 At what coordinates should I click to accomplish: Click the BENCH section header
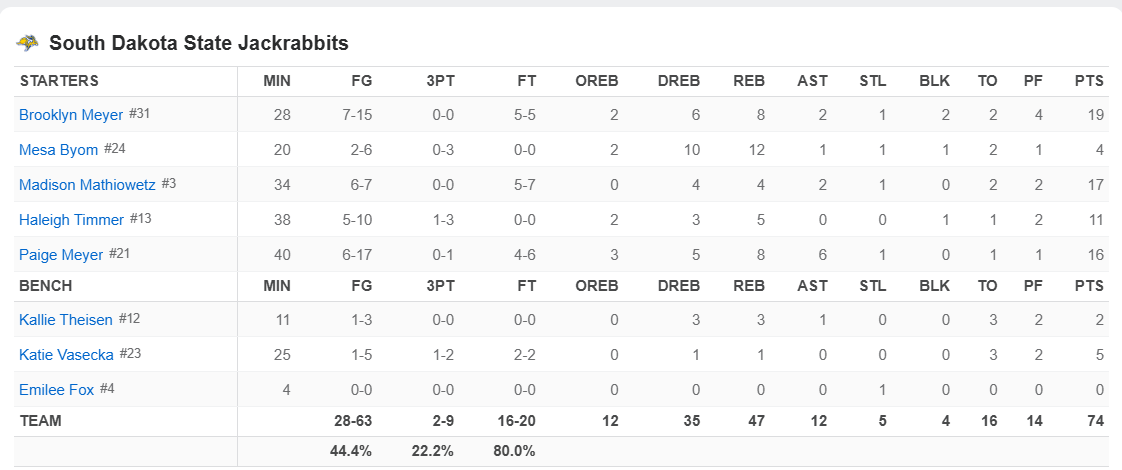[x=46, y=286]
